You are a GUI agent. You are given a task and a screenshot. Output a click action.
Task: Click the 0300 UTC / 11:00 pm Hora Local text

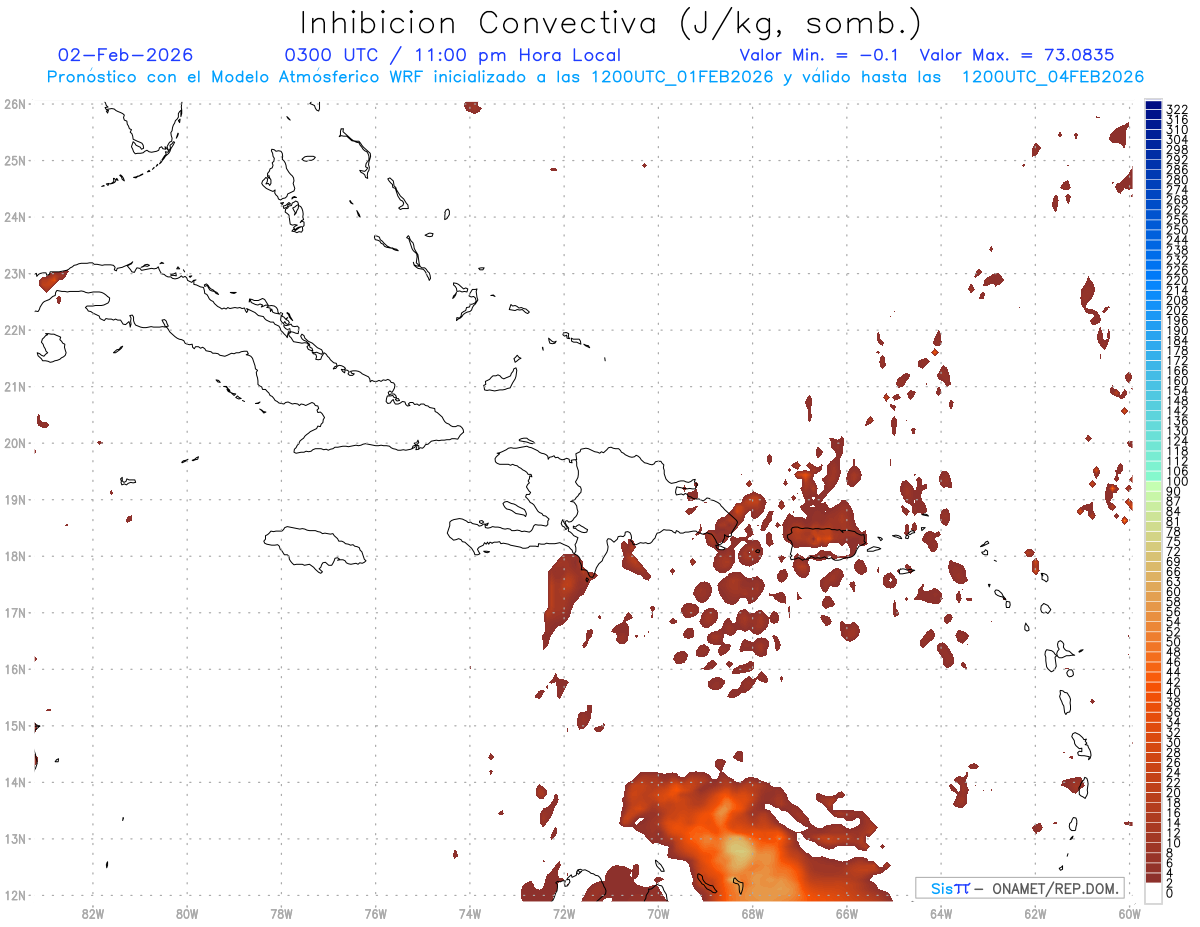click(453, 55)
